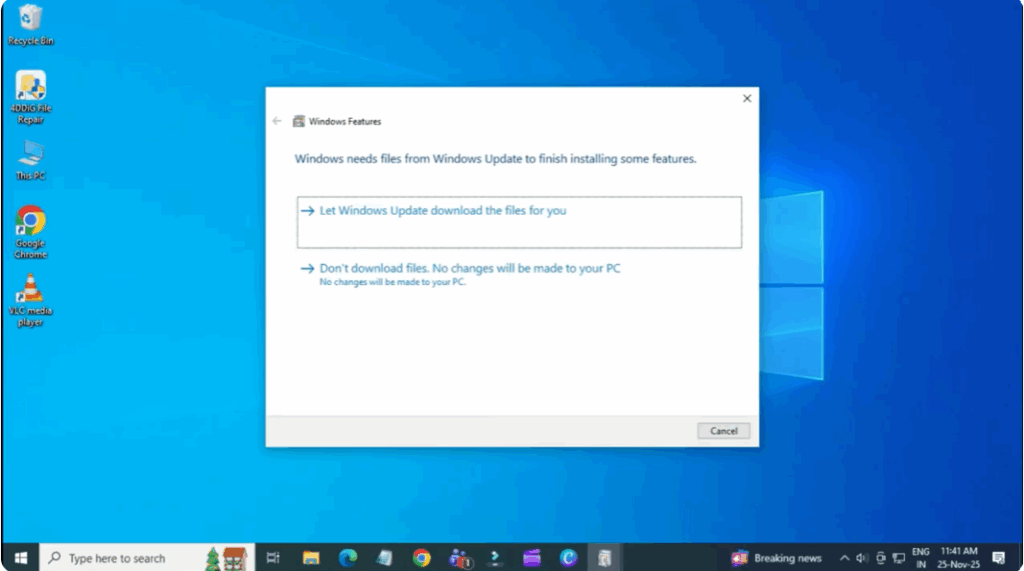
Task: Switch the ENG IN input language
Action: pyautogui.click(x=921, y=558)
